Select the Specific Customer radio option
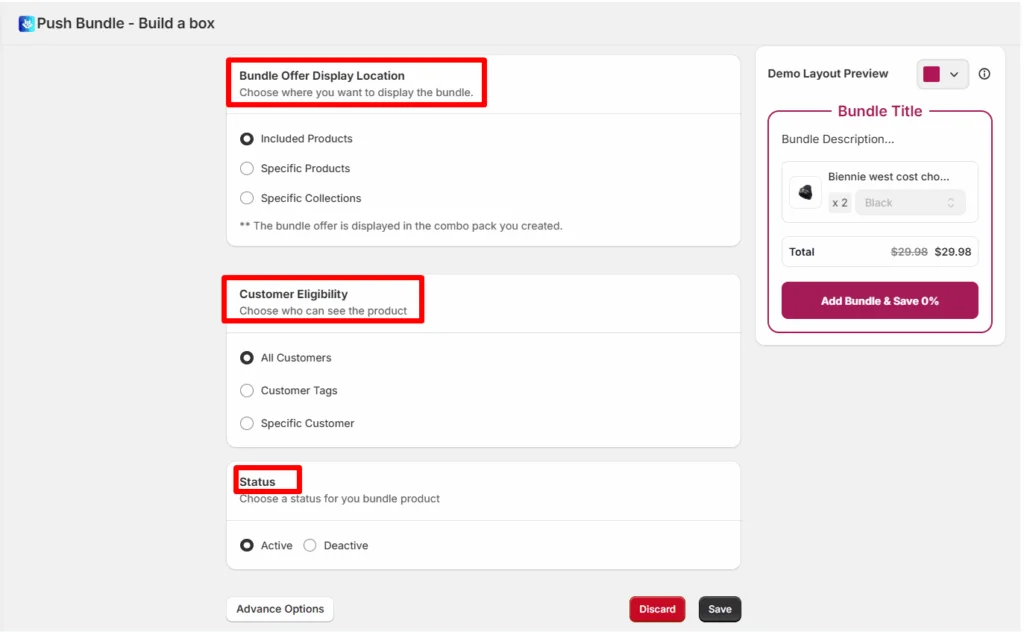Viewport: 1024px width, 632px height. click(x=246, y=423)
